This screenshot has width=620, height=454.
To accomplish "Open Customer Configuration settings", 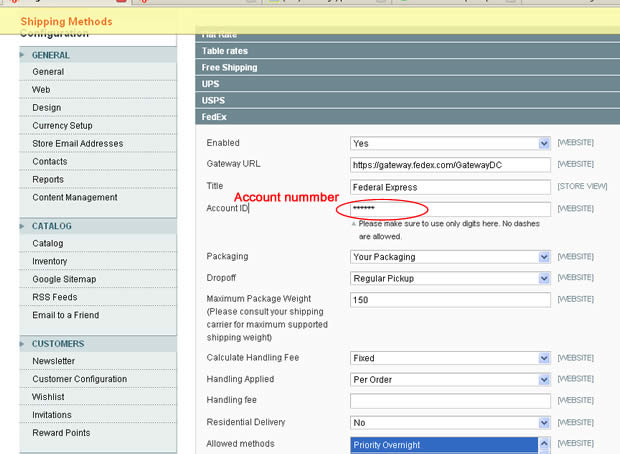I will pos(80,379).
